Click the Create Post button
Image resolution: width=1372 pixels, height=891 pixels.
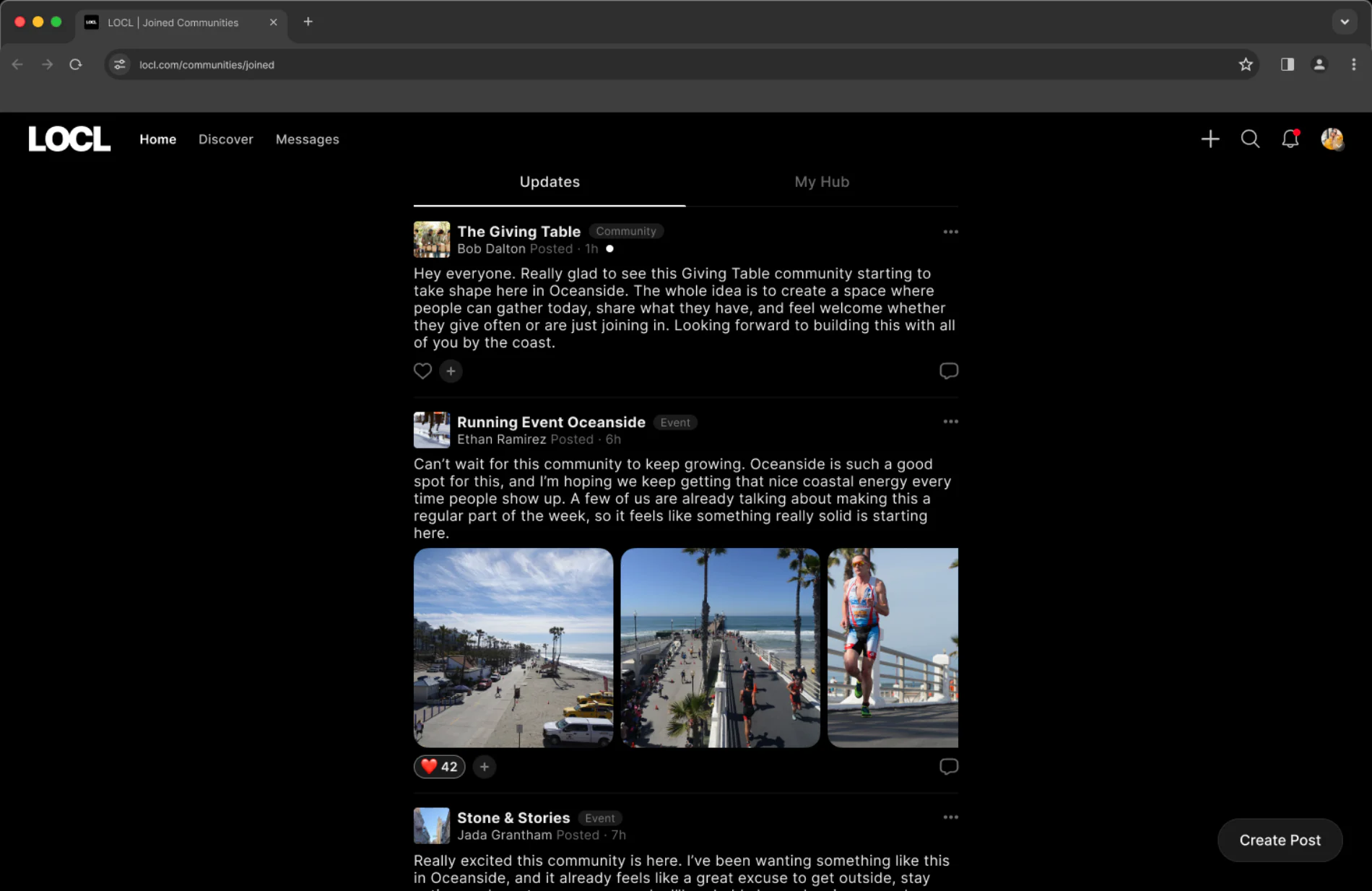[x=1280, y=840]
